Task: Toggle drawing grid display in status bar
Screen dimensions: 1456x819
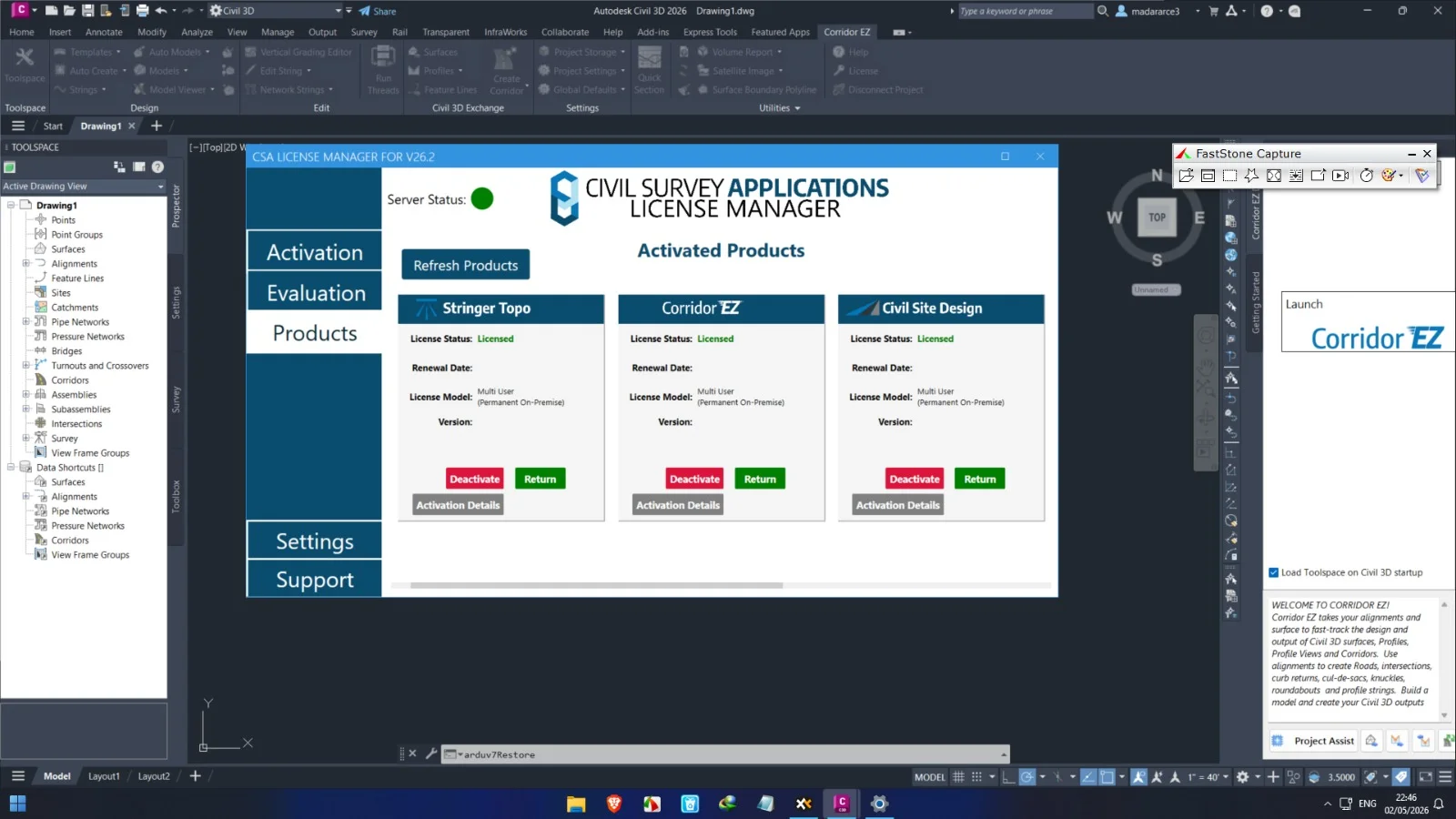Action: (x=958, y=777)
